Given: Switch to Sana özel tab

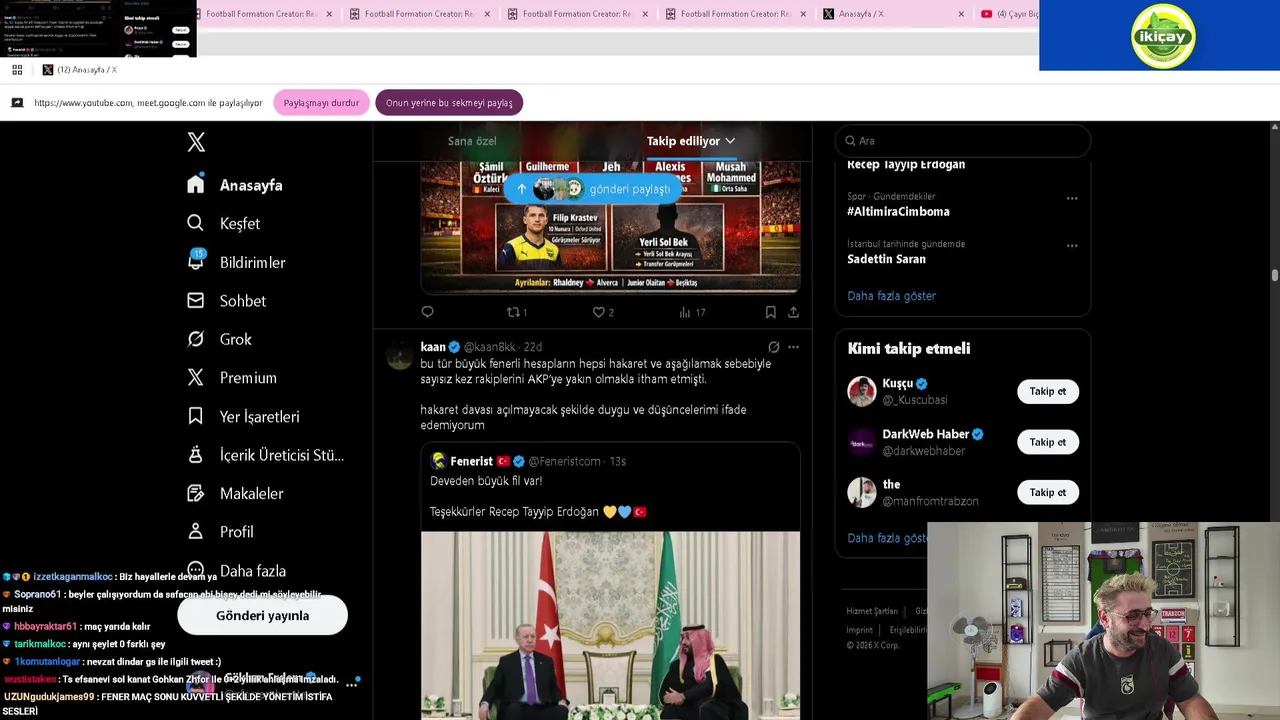Looking at the screenshot, I should tap(472, 141).
